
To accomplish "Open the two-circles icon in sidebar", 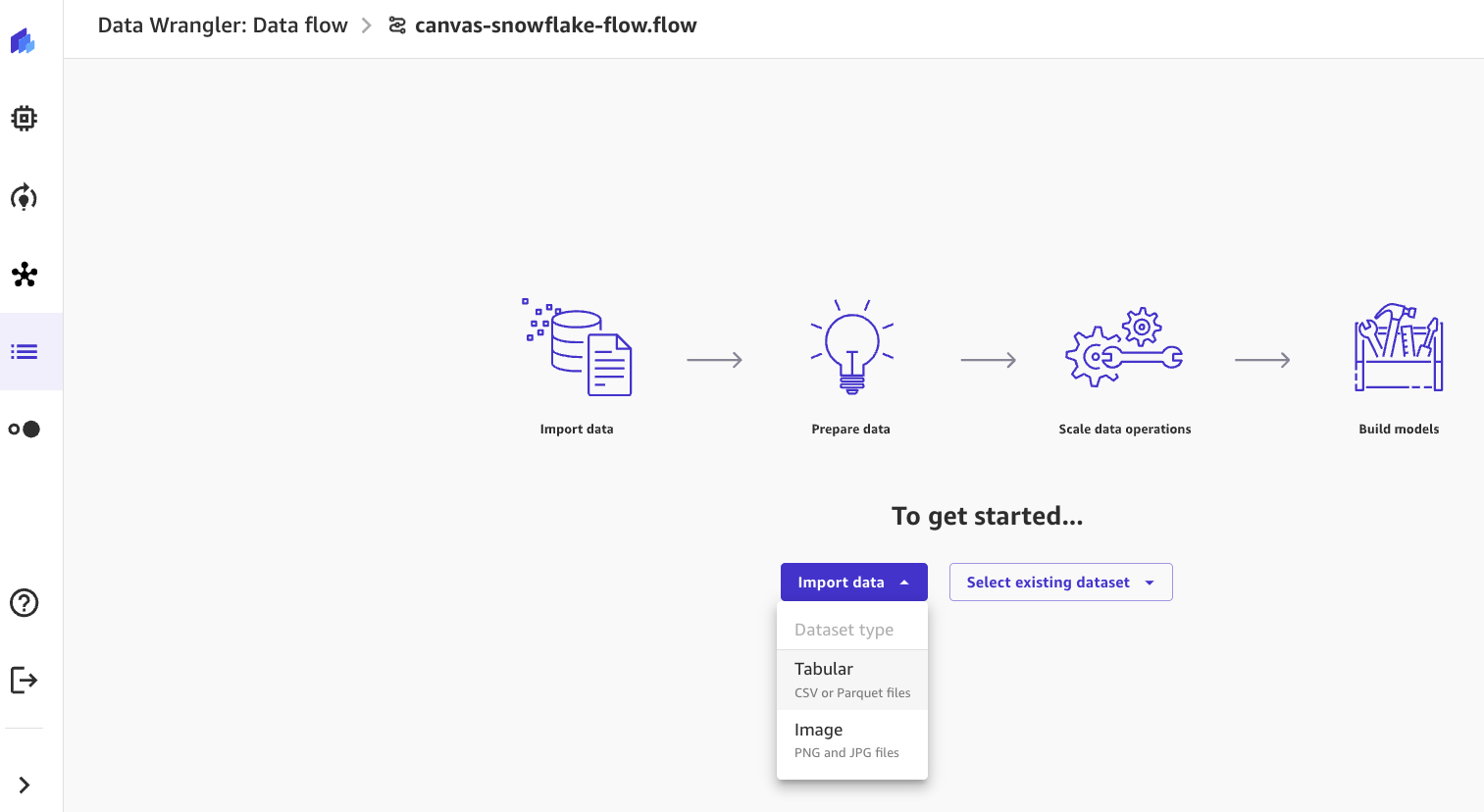I will pyautogui.click(x=25, y=429).
